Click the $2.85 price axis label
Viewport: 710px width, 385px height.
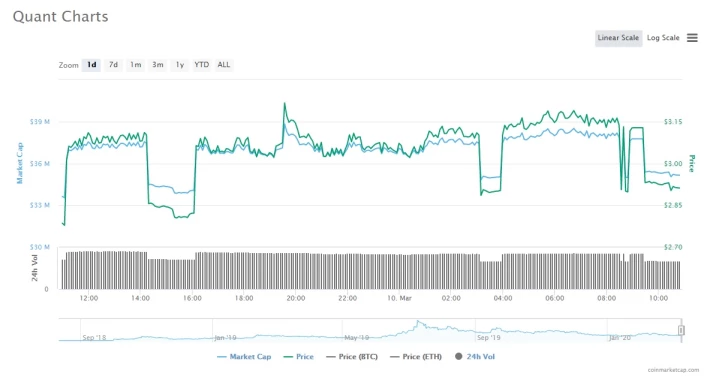tap(673, 205)
